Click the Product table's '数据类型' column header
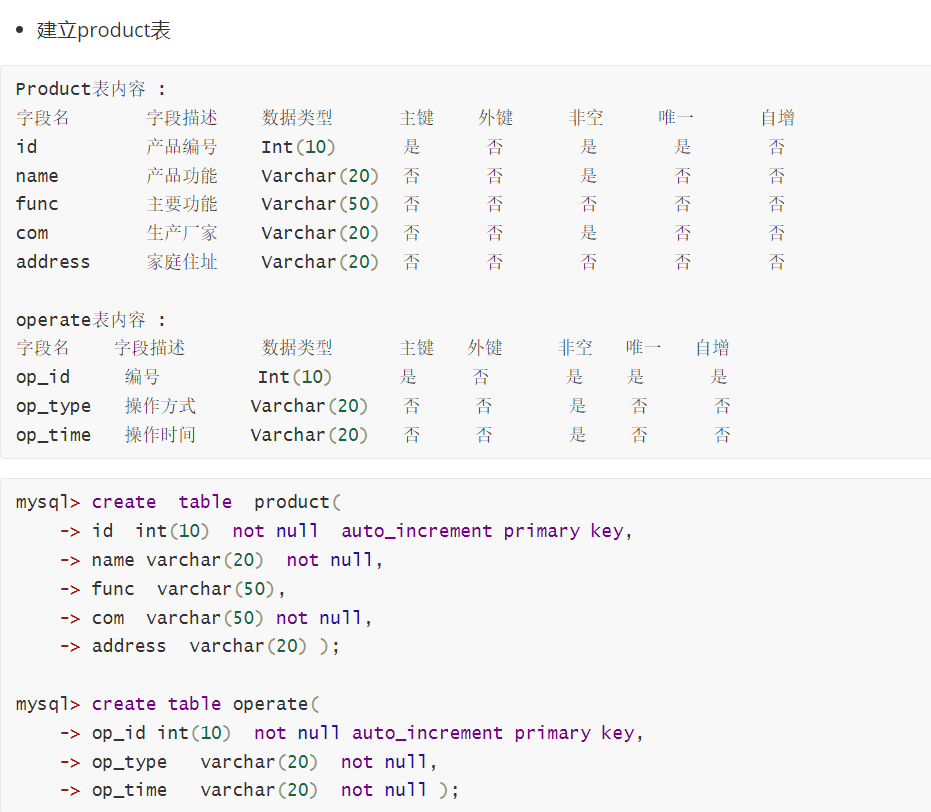The height and width of the screenshot is (812, 931). point(297,118)
